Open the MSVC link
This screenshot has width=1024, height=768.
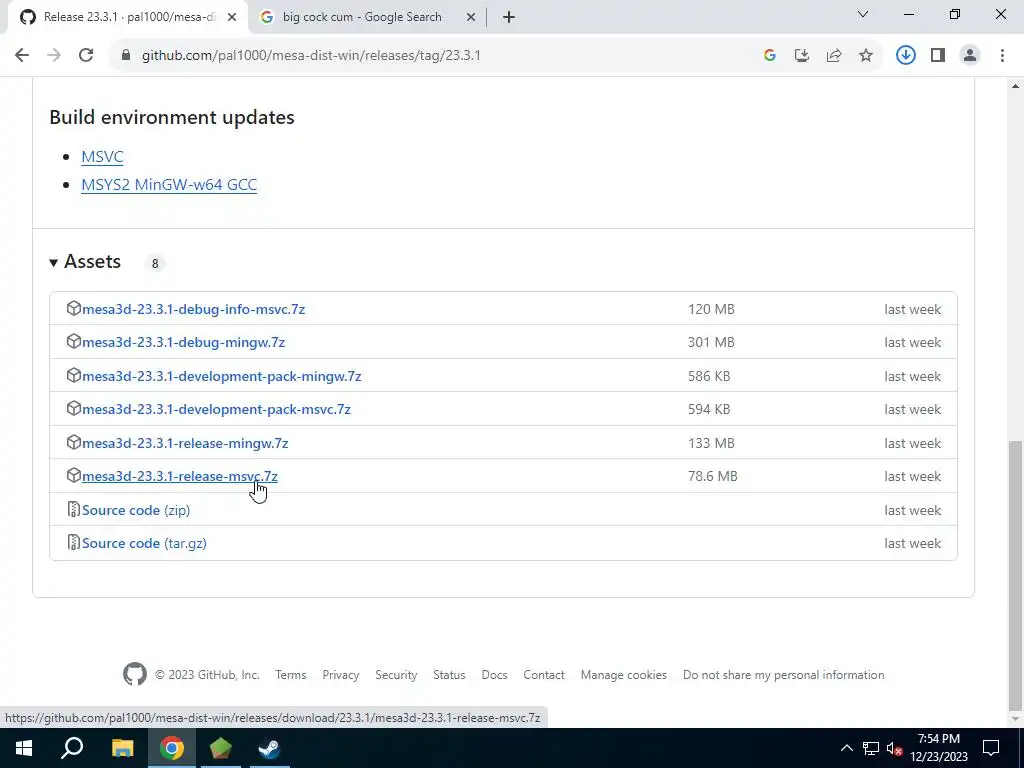(x=102, y=157)
